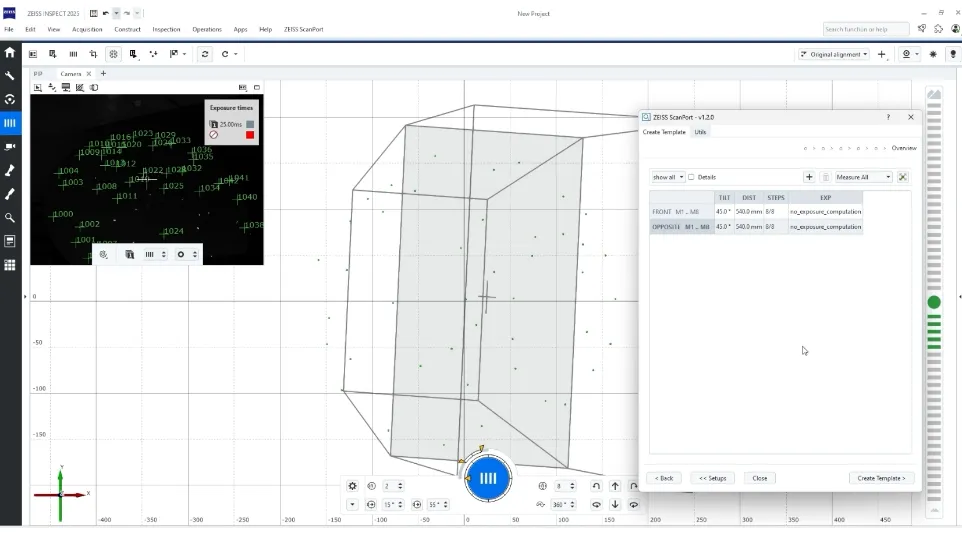Viewport: 962px width, 540px height.
Task: Open the Construct menu
Action: point(128,29)
